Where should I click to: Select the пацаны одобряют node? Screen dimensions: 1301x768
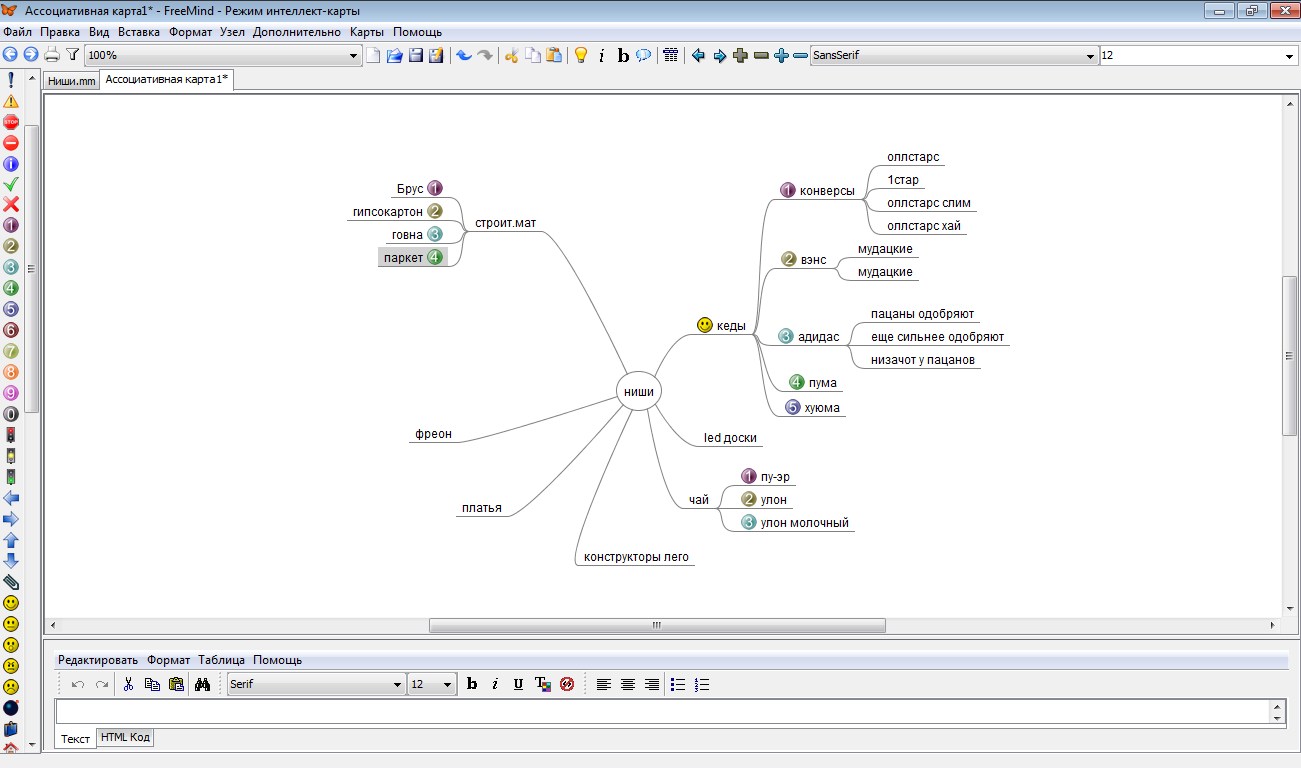pyautogui.click(x=922, y=314)
